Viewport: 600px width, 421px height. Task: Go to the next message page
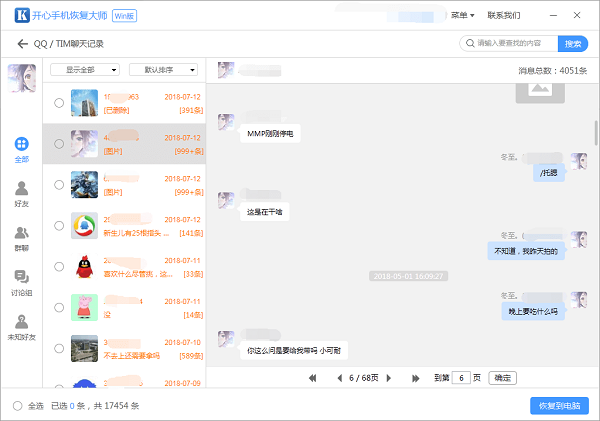click(389, 378)
